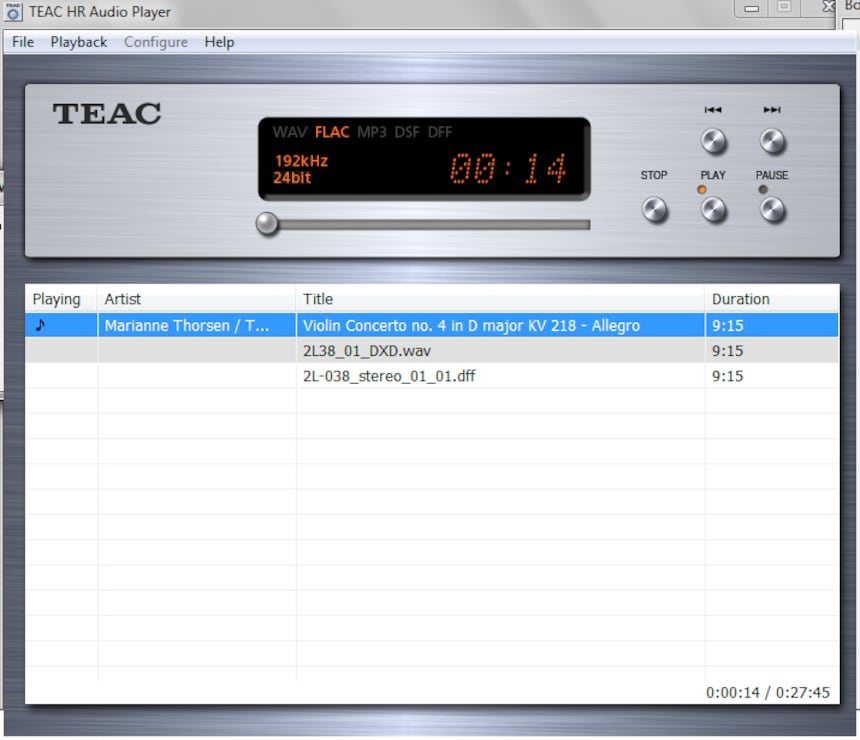Click the PAUSE indicator light
The image size is (860, 740).
tap(762, 190)
